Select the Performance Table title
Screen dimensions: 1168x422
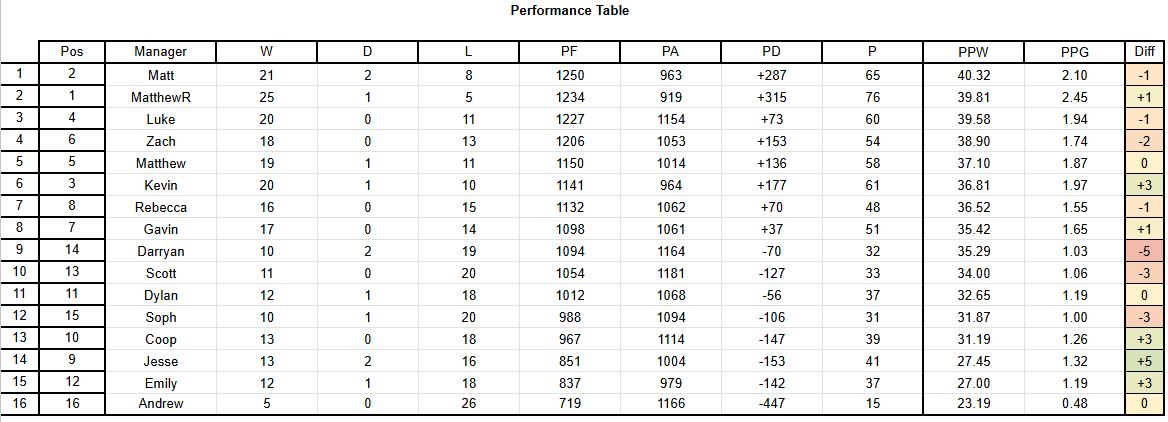click(570, 10)
